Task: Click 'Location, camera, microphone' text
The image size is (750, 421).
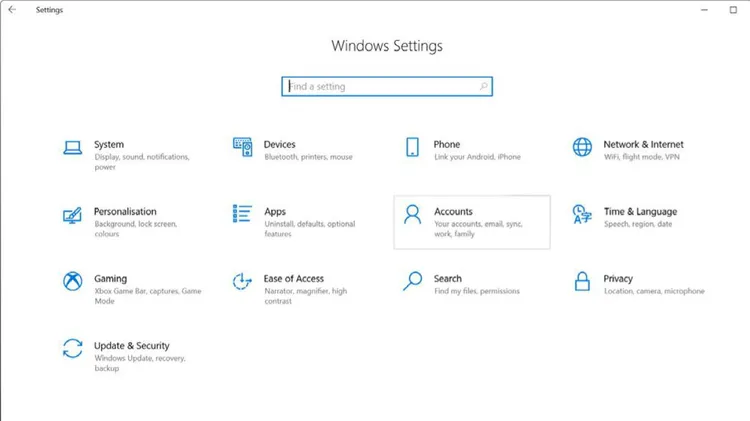Action: (x=654, y=291)
